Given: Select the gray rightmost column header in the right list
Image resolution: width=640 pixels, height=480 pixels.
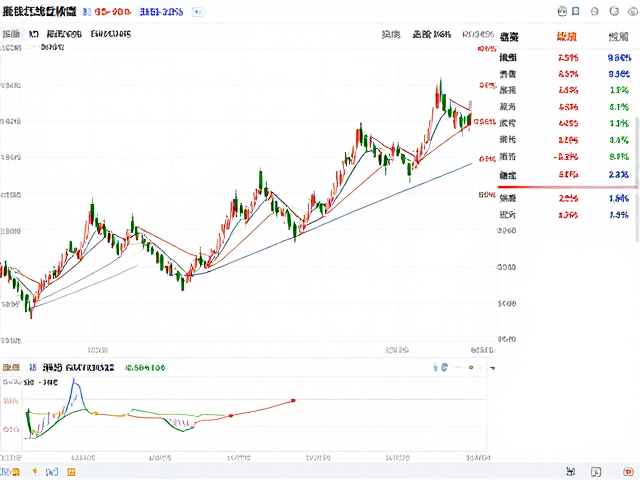Looking at the screenshot, I should pos(618,37).
